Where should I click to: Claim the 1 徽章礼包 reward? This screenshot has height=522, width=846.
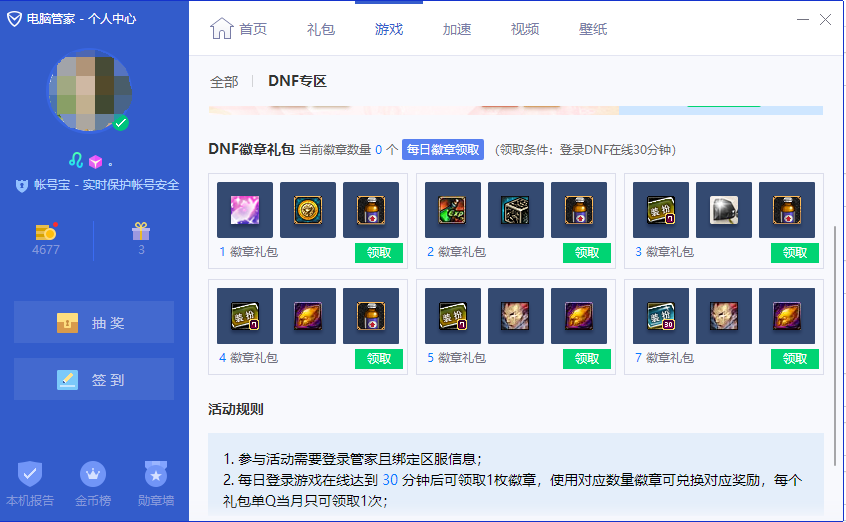click(x=379, y=253)
